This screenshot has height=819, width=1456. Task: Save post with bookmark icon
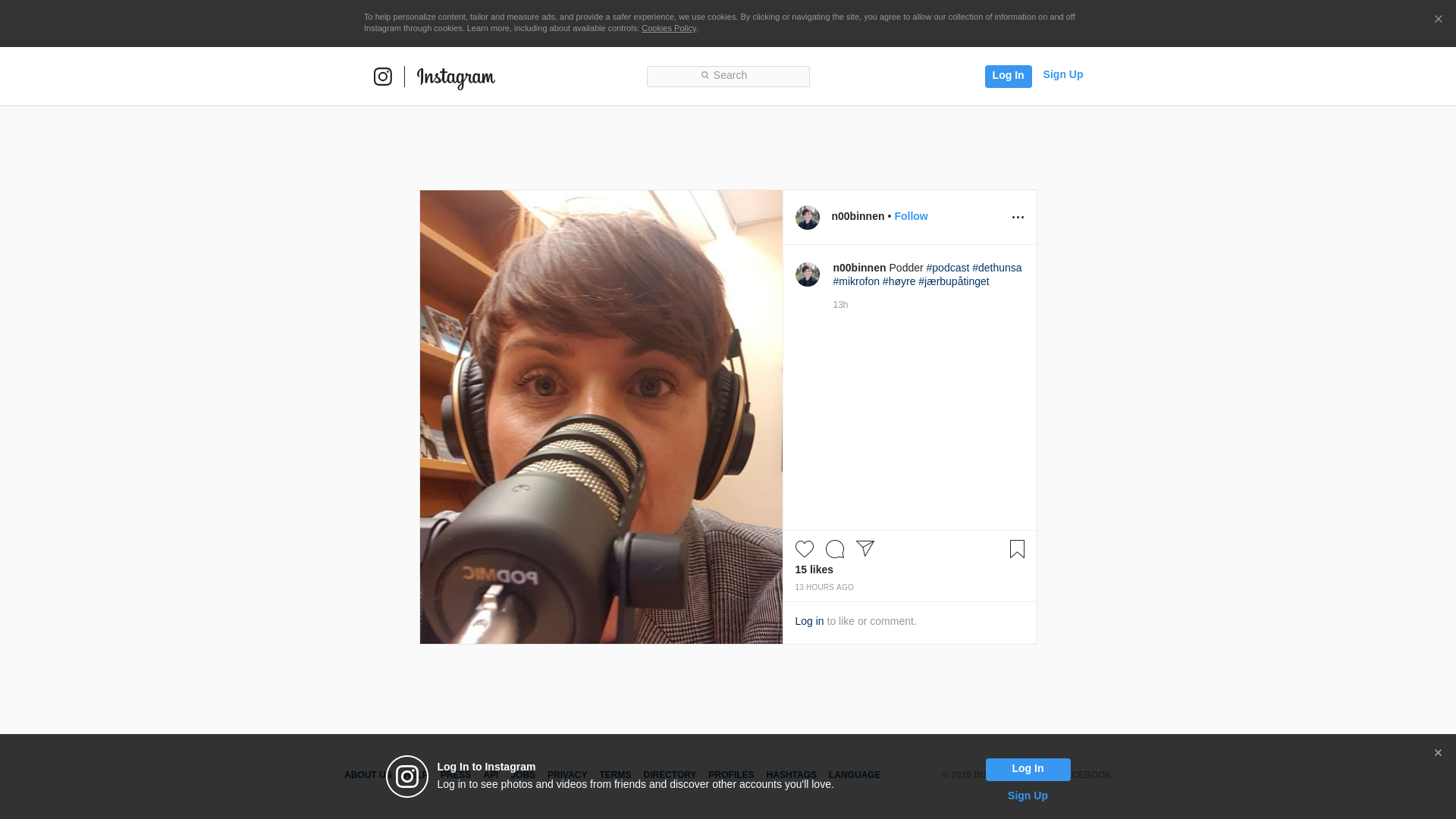click(1017, 549)
